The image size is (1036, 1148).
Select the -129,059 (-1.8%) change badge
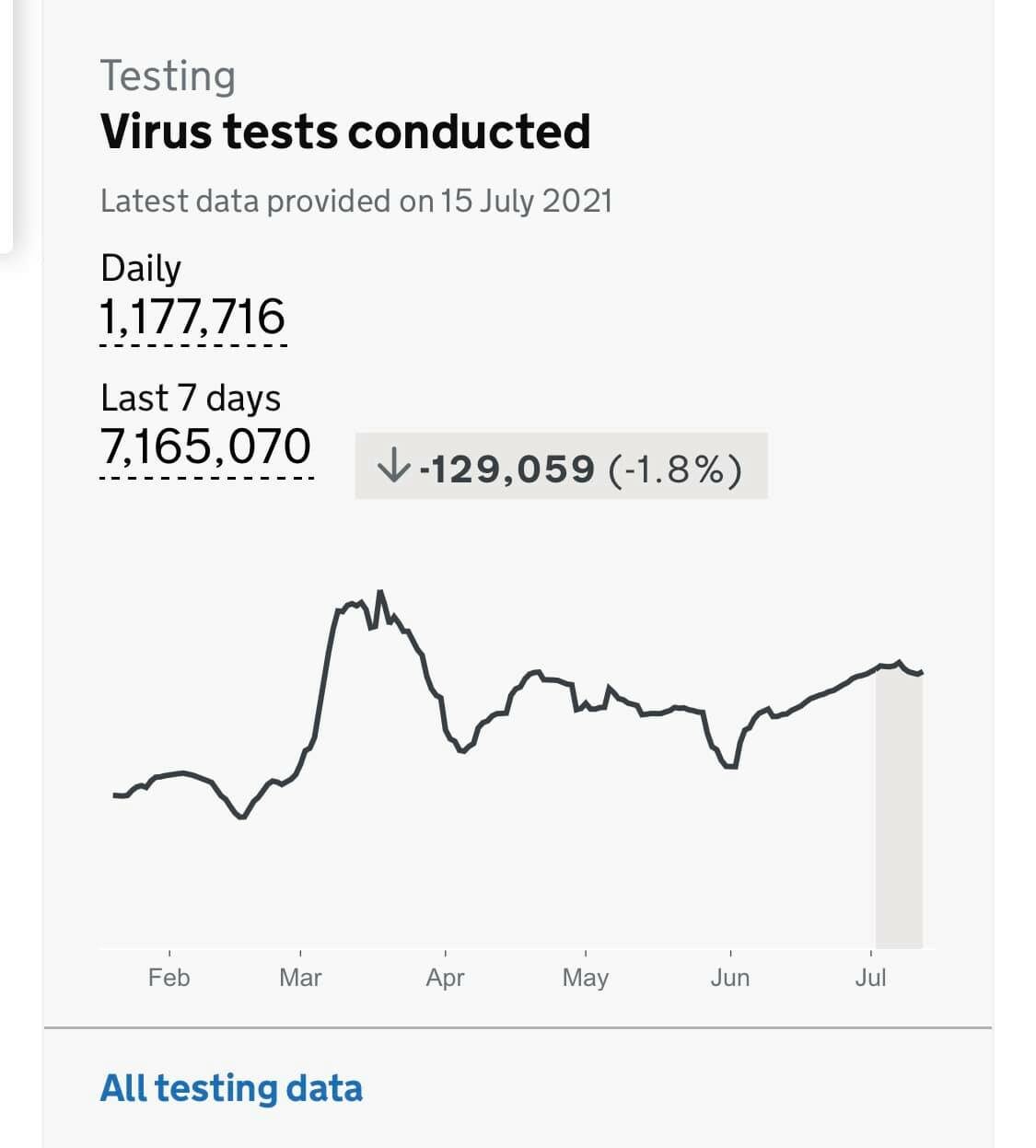561,466
